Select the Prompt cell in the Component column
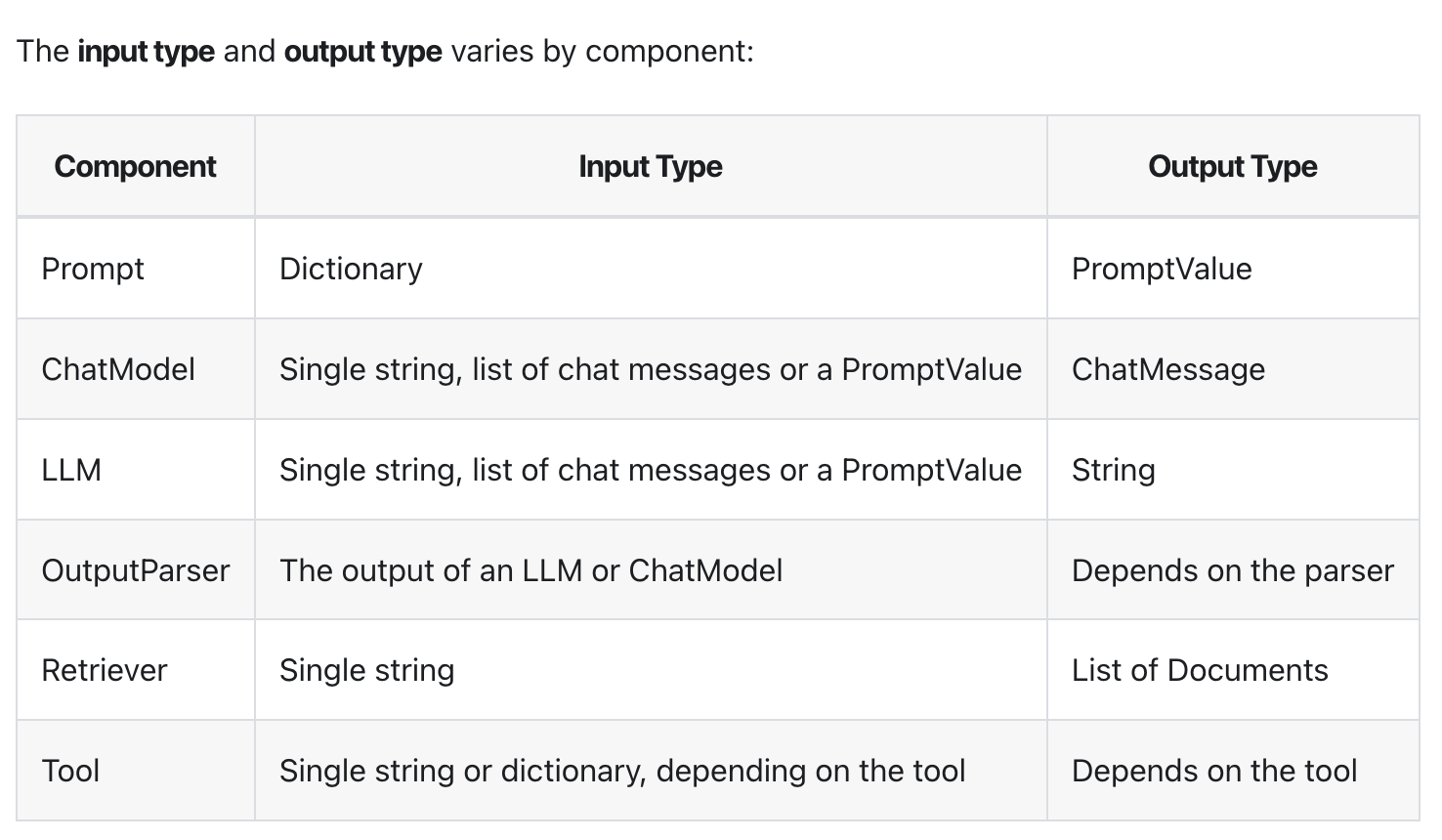This screenshot has height=840, width=1442. (x=93, y=269)
